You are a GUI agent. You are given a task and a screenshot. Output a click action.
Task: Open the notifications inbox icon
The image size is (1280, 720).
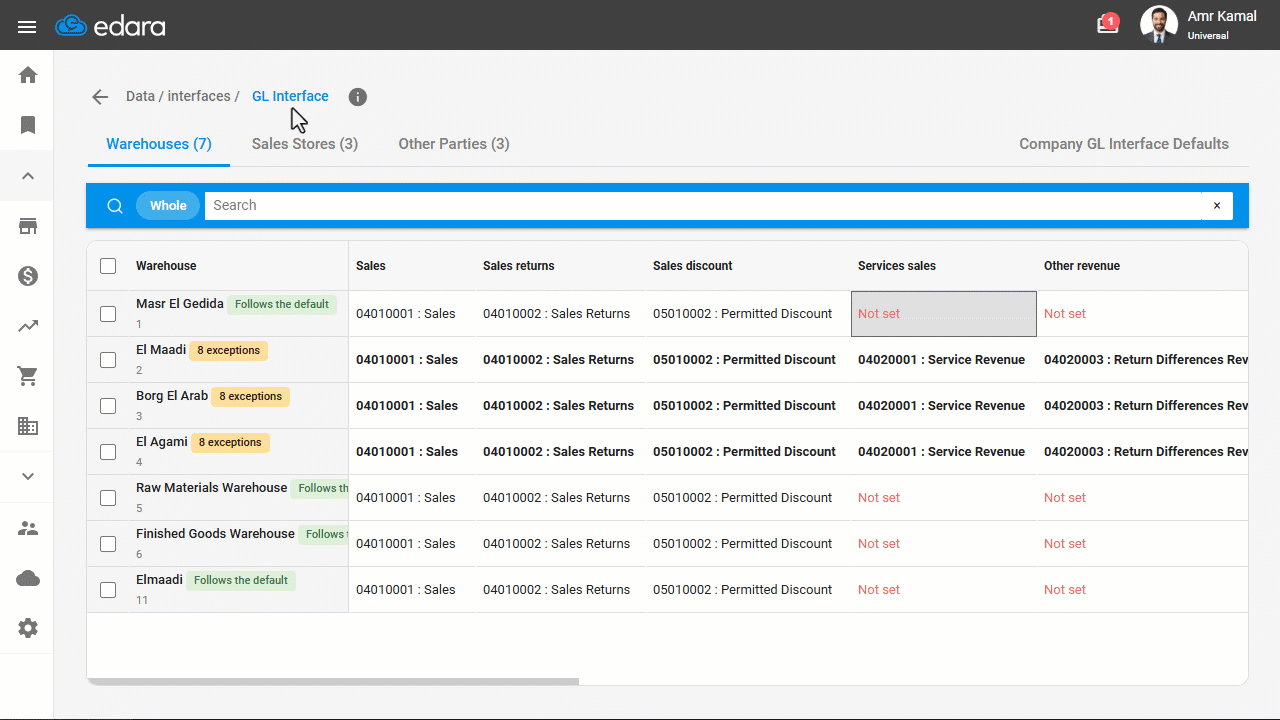1107,24
